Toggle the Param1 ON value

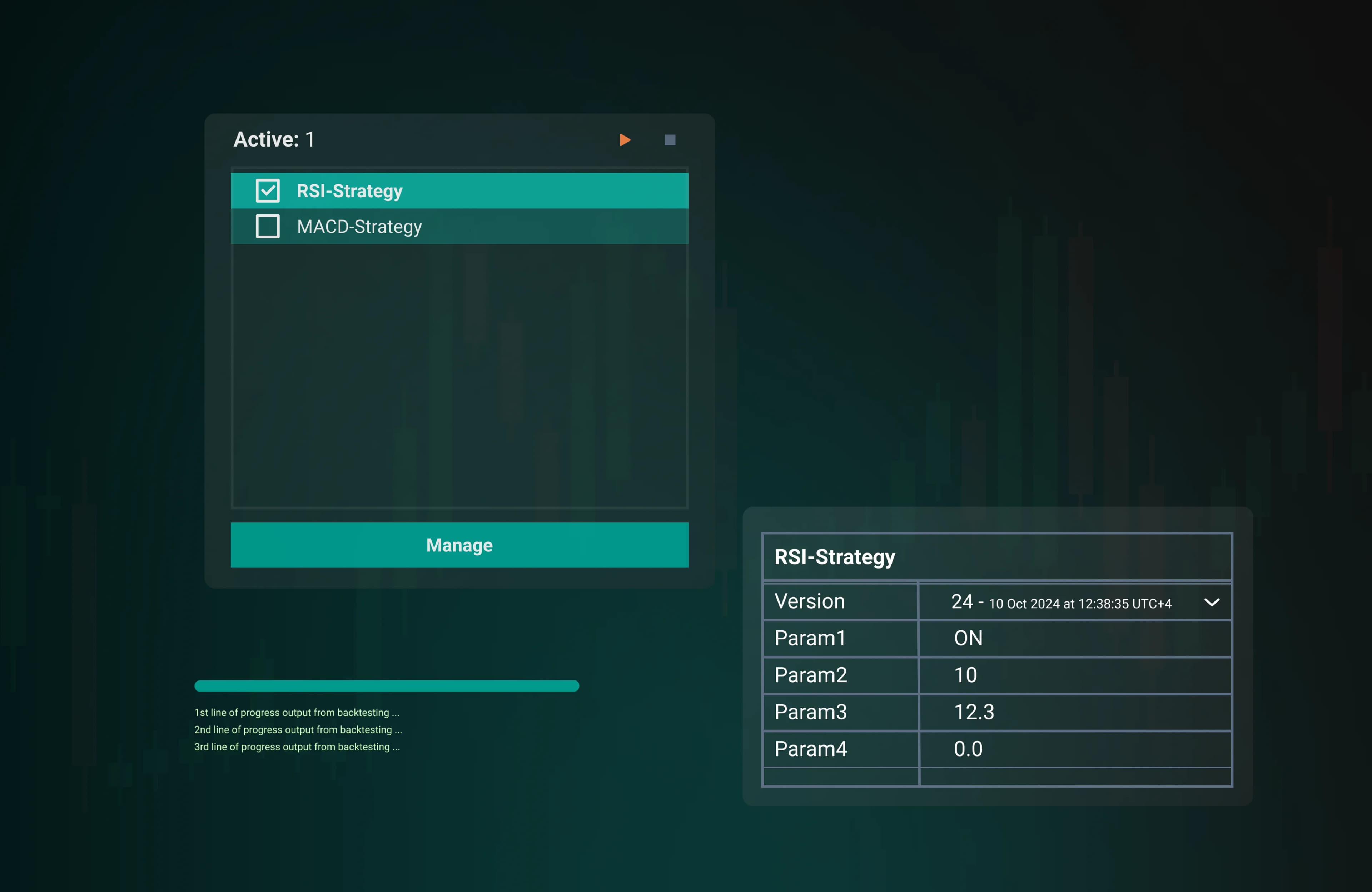968,638
